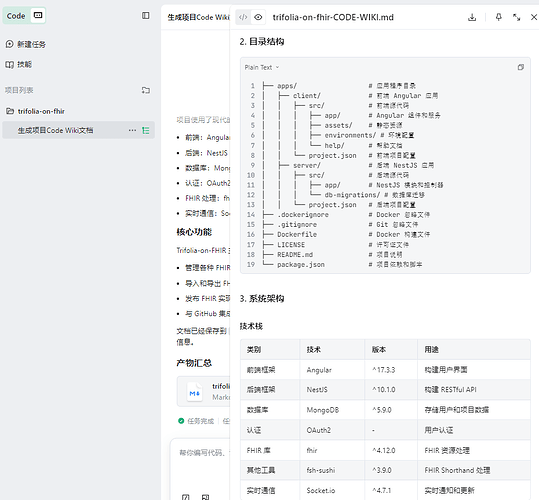Select the Code Wiki document task item
The width and height of the screenshot is (539, 500).
coord(78,130)
